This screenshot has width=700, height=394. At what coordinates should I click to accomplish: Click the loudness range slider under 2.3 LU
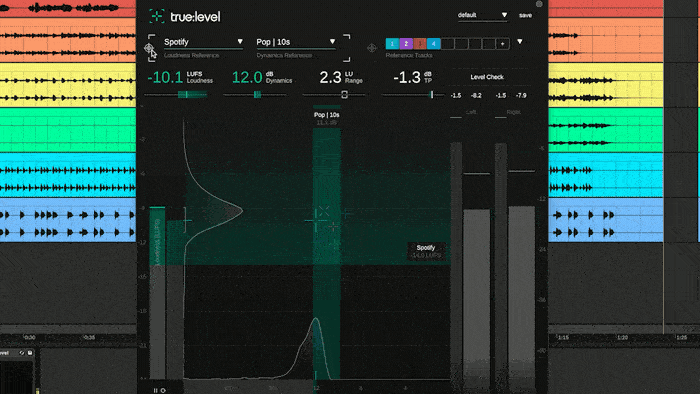click(x=334, y=95)
